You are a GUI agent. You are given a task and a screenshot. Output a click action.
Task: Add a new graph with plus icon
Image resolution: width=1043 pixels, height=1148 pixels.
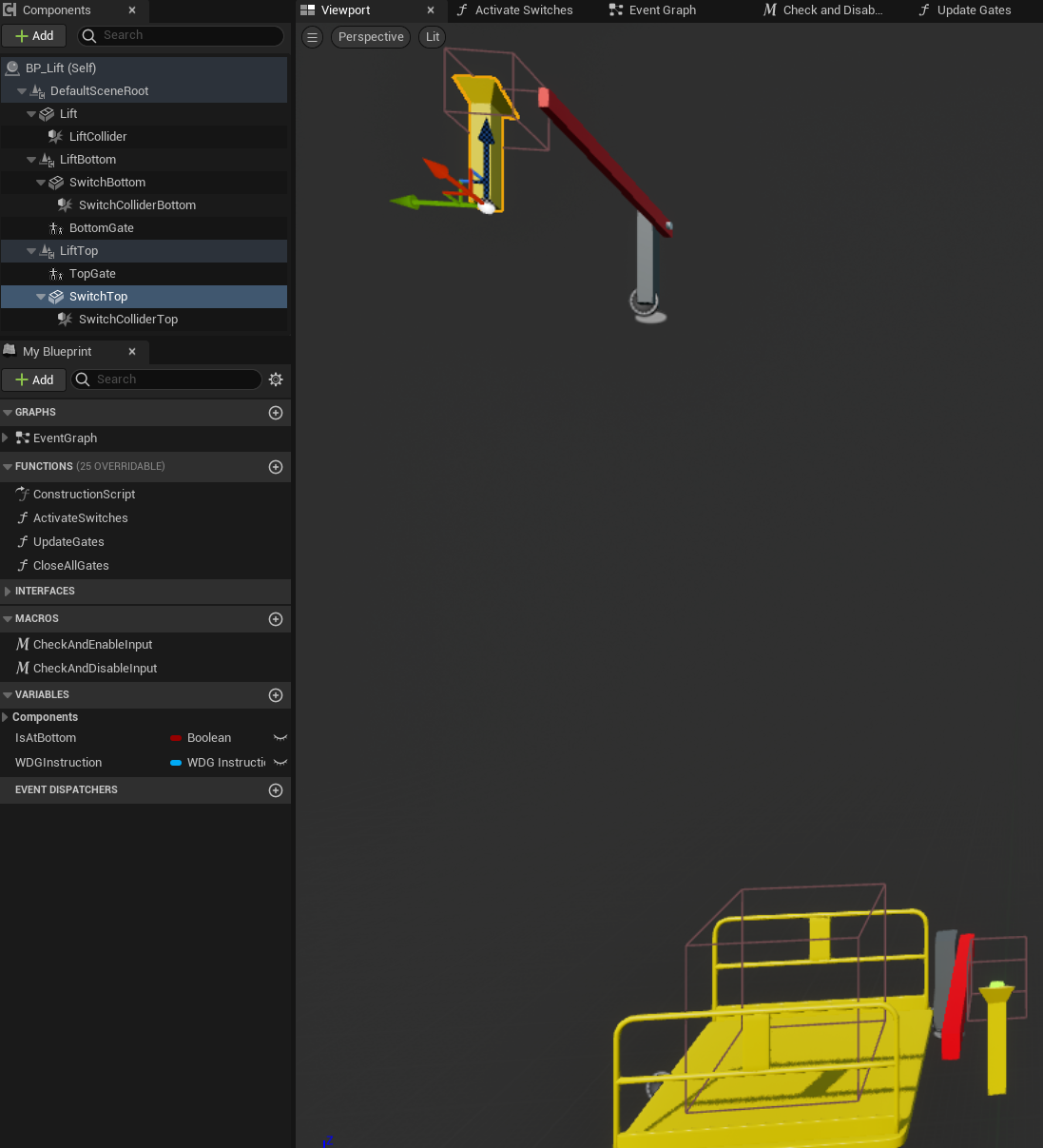276,413
